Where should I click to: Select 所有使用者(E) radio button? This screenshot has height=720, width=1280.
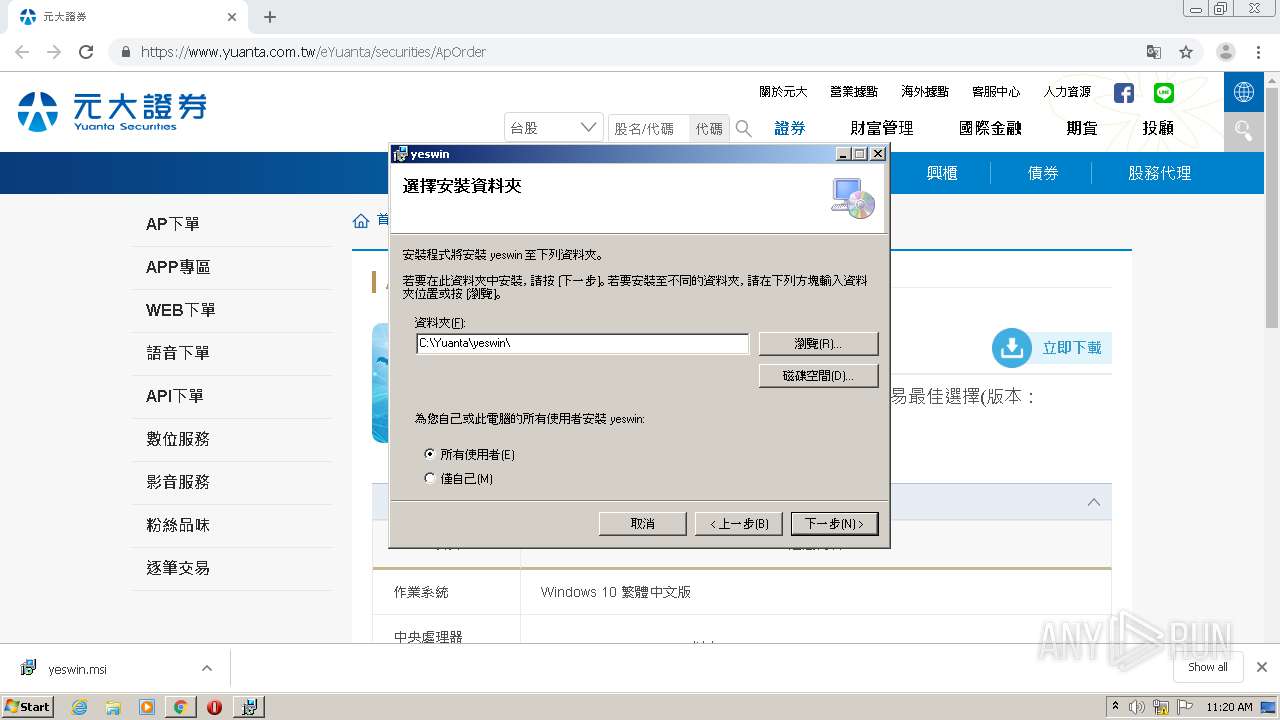[x=430, y=454]
